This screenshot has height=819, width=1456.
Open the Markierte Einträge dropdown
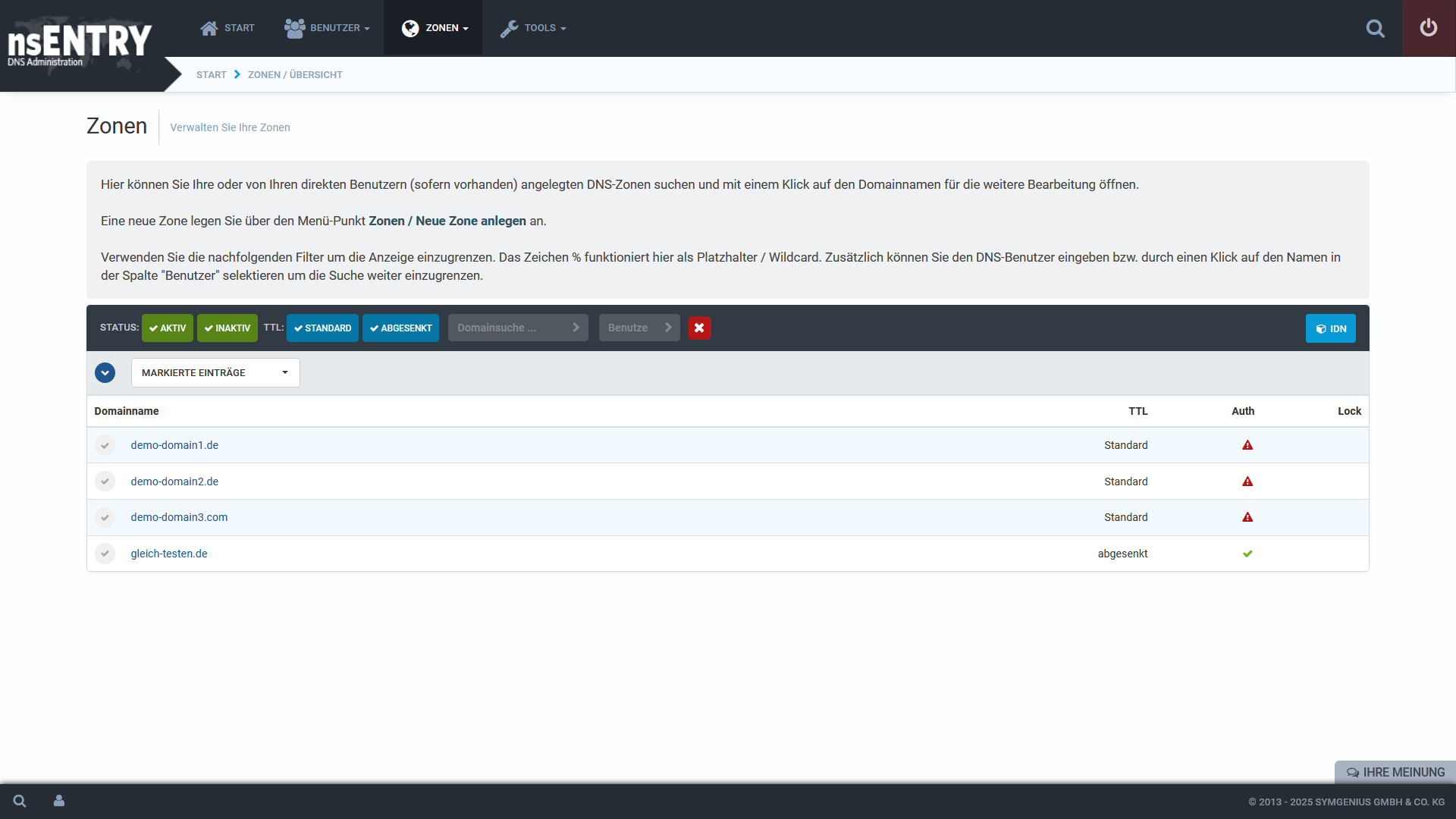tap(215, 372)
